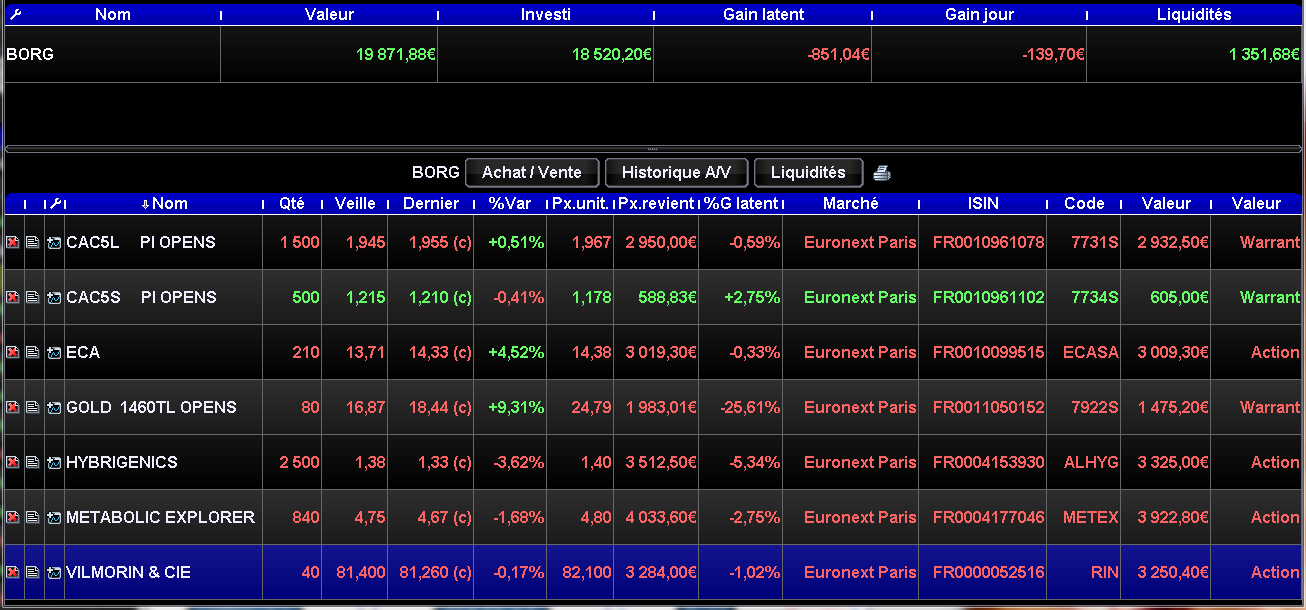Image resolution: width=1306 pixels, height=610 pixels.
Task: Delete the CAC5S PI OPENS position
Action: tap(13, 297)
